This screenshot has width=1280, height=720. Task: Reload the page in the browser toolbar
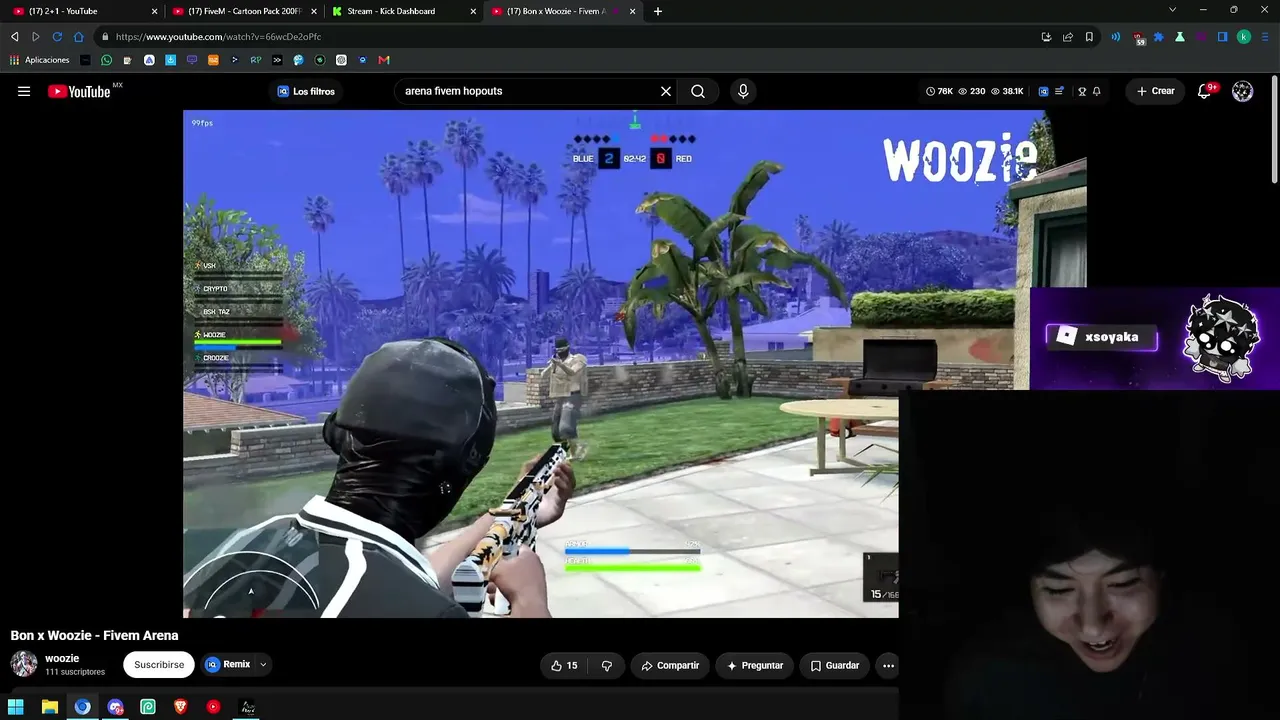[x=57, y=37]
